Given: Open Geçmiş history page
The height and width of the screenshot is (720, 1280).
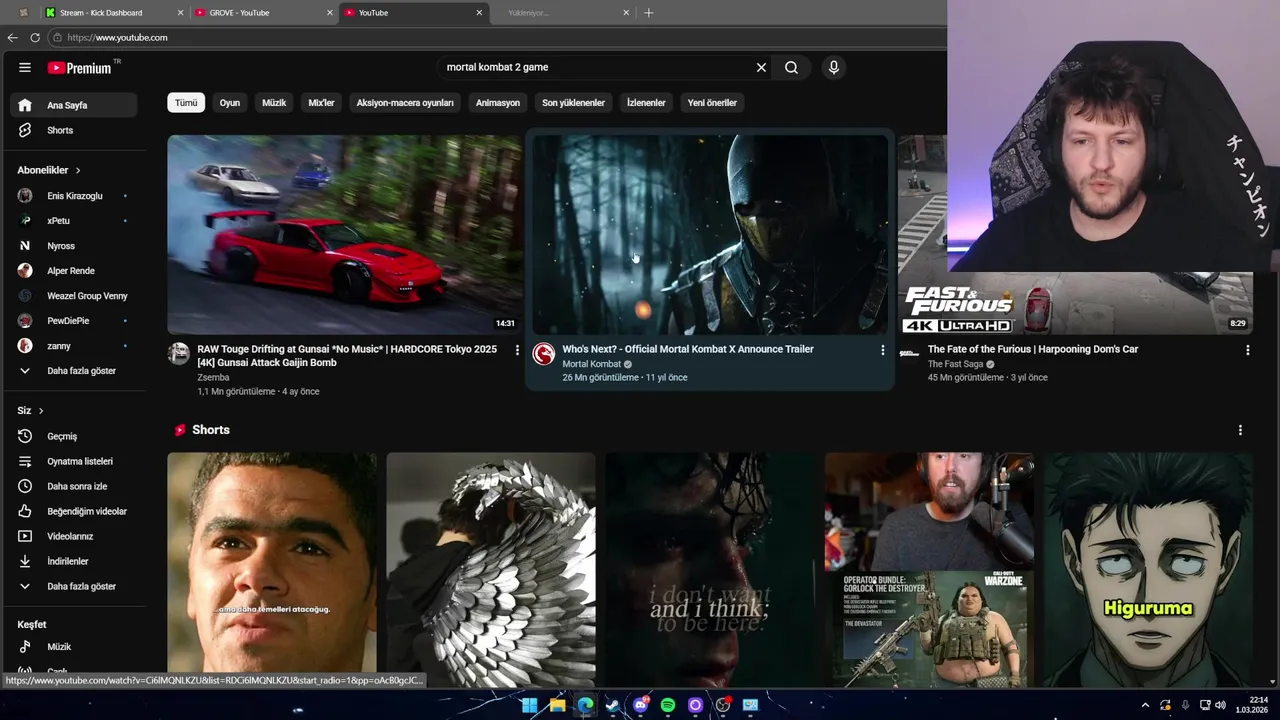Looking at the screenshot, I should tap(74, 436).
